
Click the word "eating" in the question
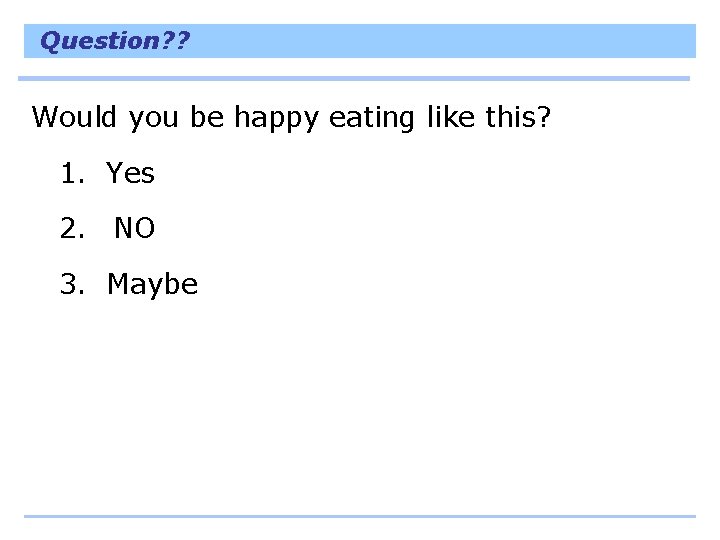point(372,118)
